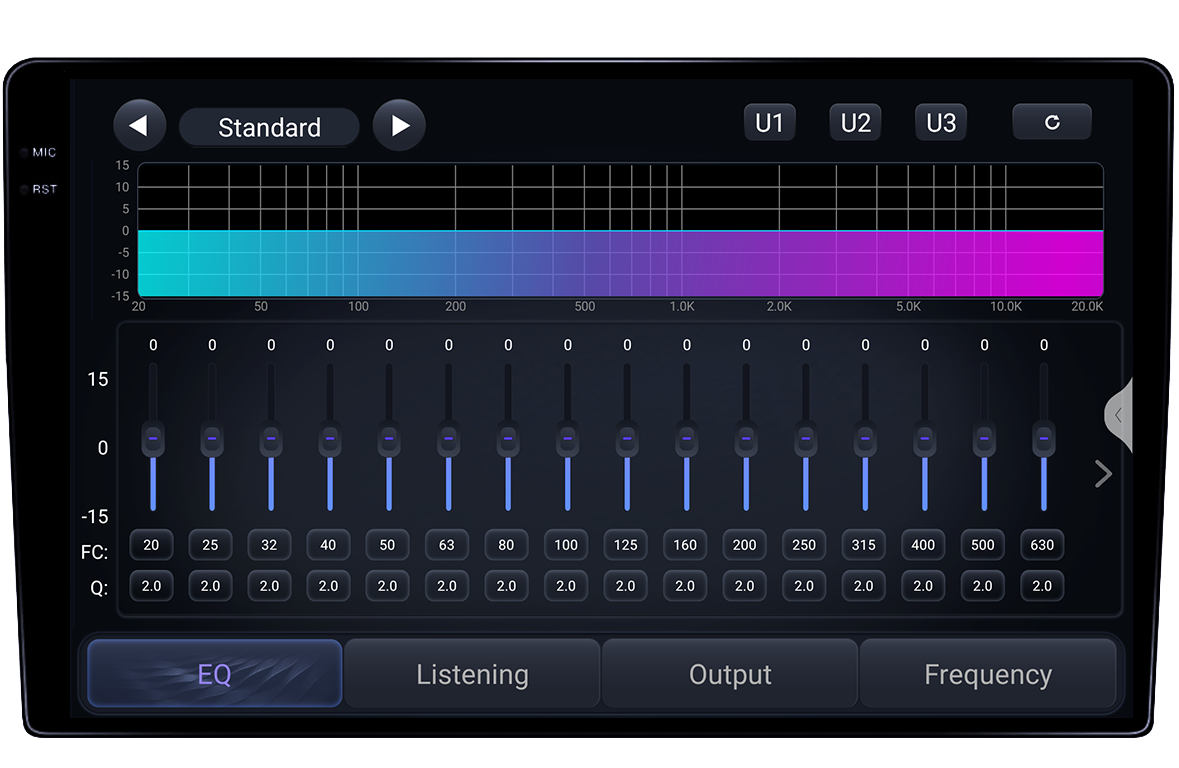Click the RST pinhole on the bezel
The width and height of the screenshot is (1179, 768).
[x=24, y=189]
